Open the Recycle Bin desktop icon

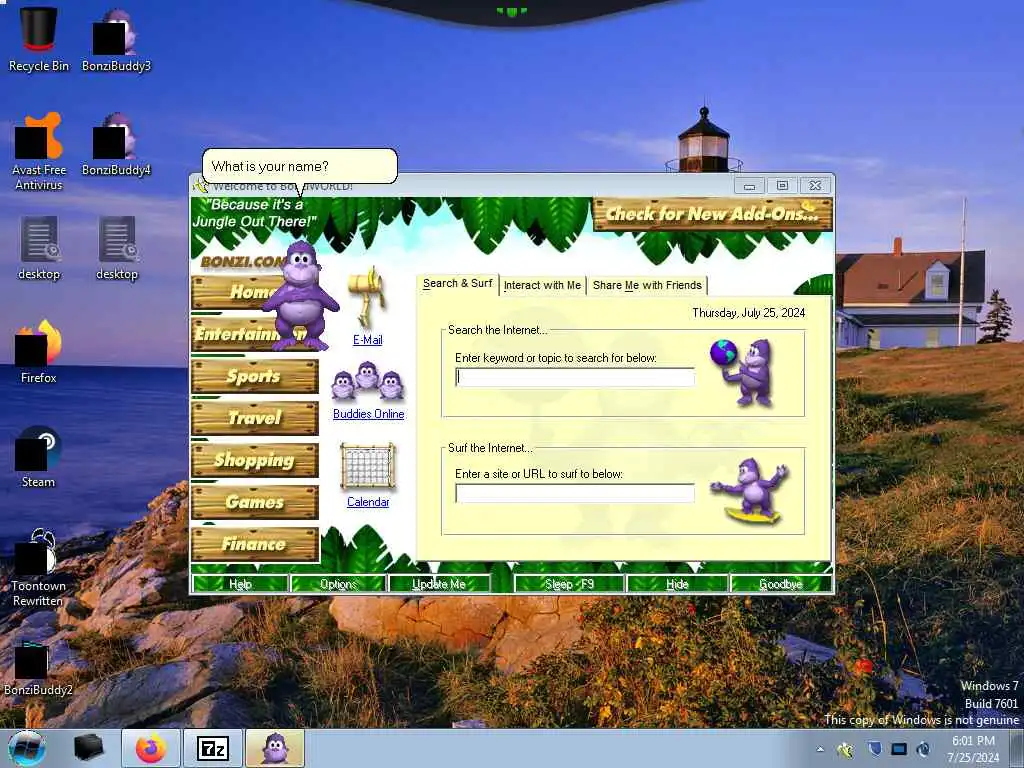(x=39, y=39)
